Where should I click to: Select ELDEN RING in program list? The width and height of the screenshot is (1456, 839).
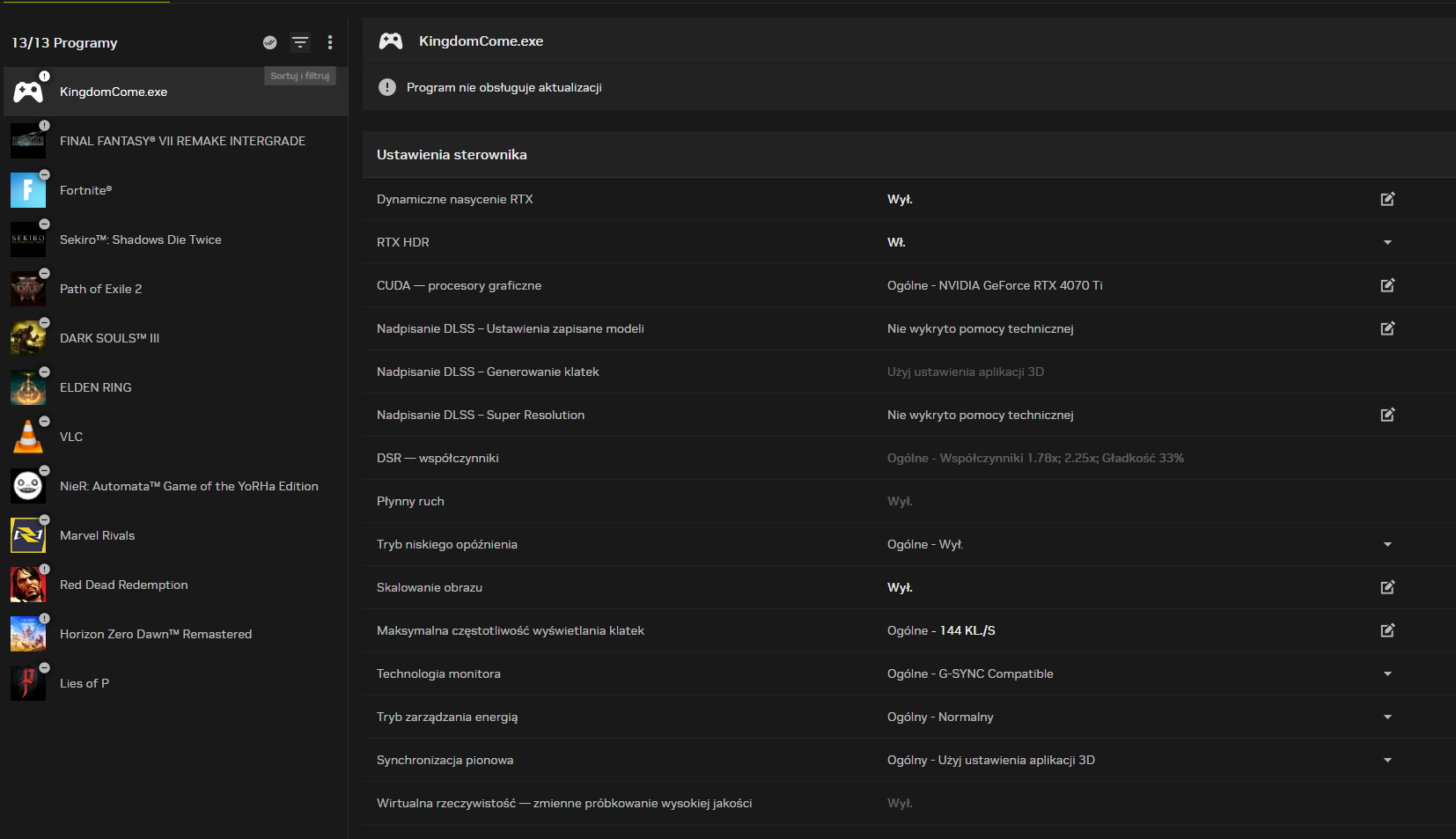click(96, 387)
